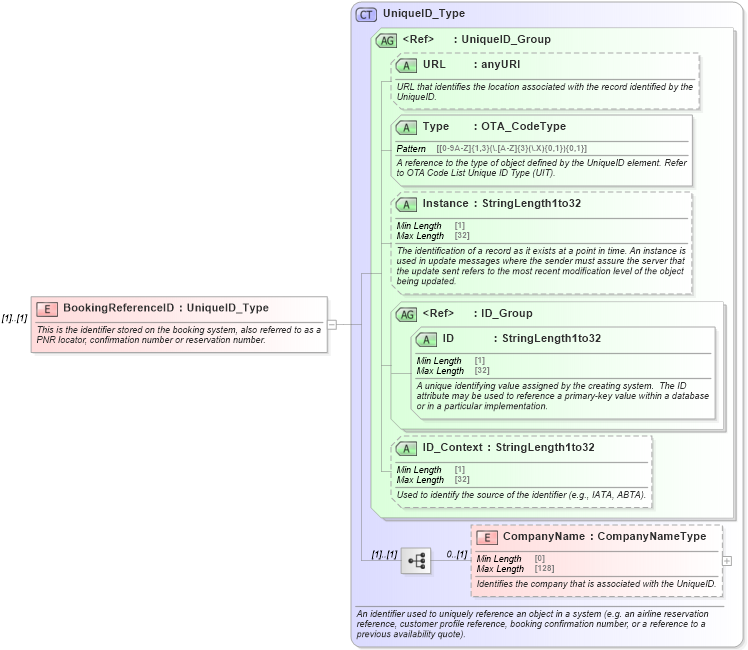Click the UniqueID_Type description at bottom
748x650 pixels.
pos(532,624)
